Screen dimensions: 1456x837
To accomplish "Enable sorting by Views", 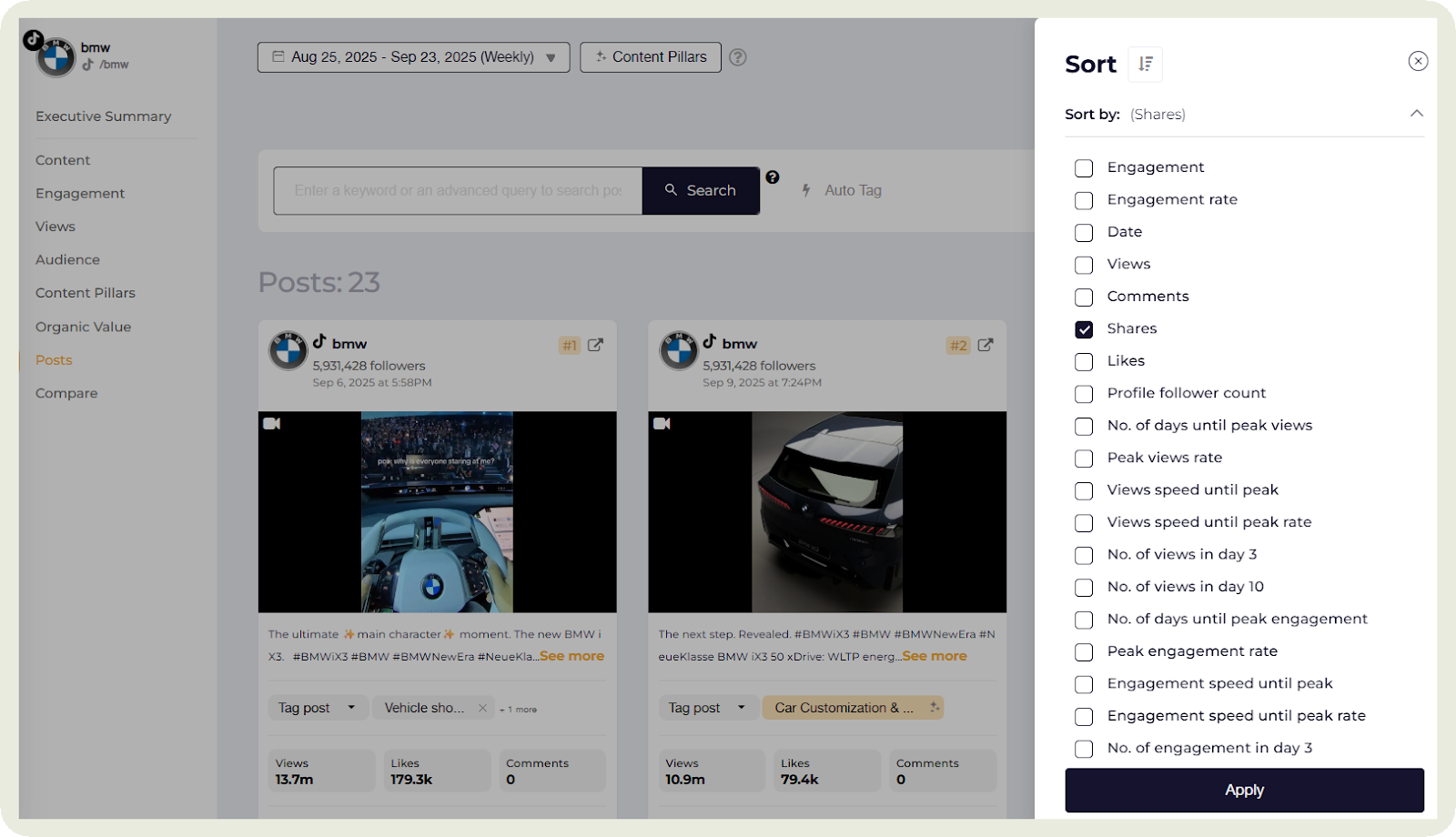I will tap(1083, 265).
